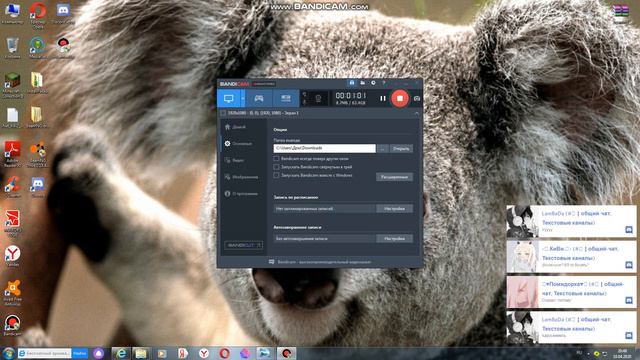This screenshot has height=360, width=640.
Task: Open the Adobe Reader desktop shortcut
Action: click(12, 154)
